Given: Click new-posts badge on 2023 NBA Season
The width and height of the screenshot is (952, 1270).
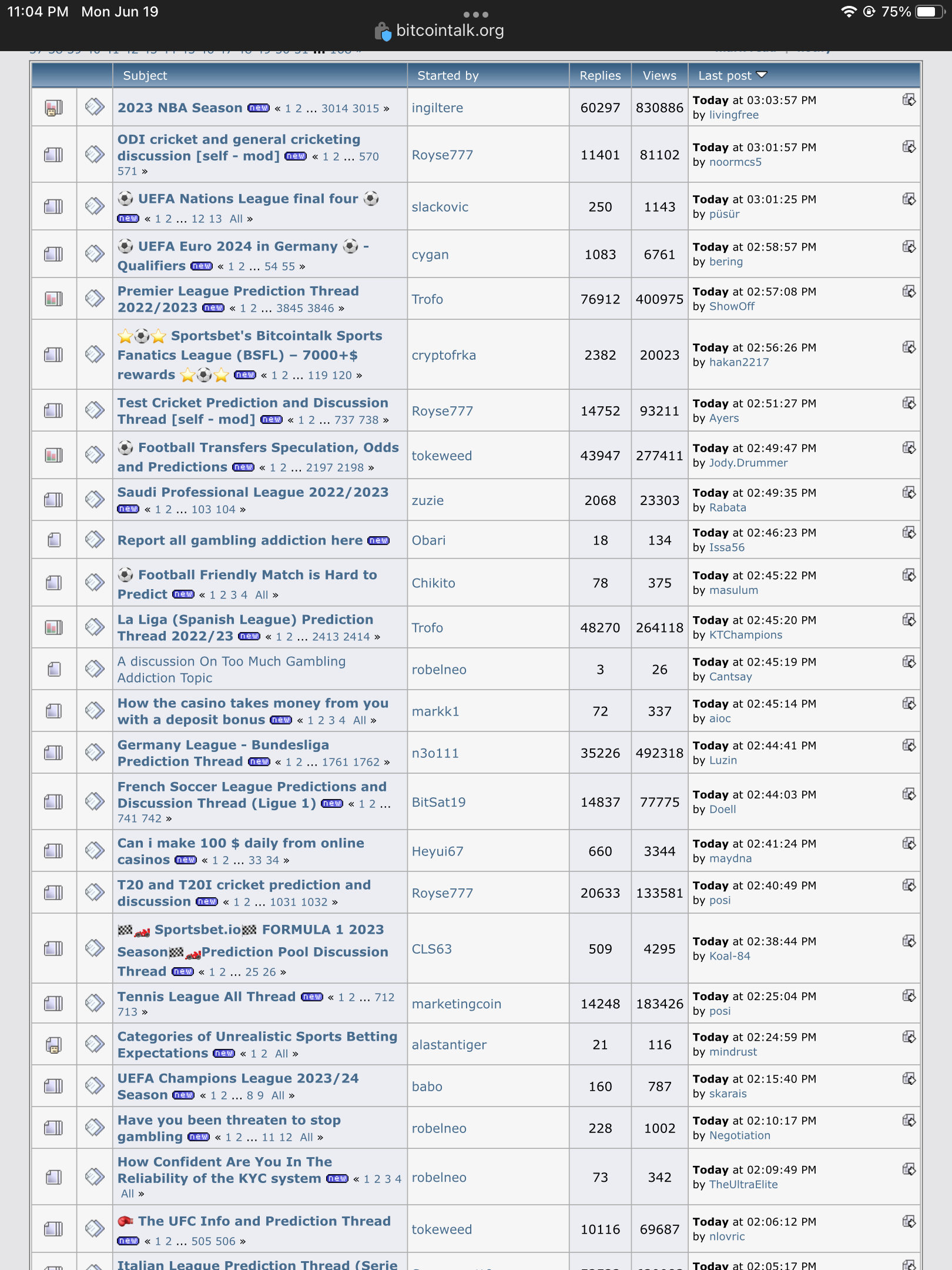Looking at the screenshot, I should 259,108.
